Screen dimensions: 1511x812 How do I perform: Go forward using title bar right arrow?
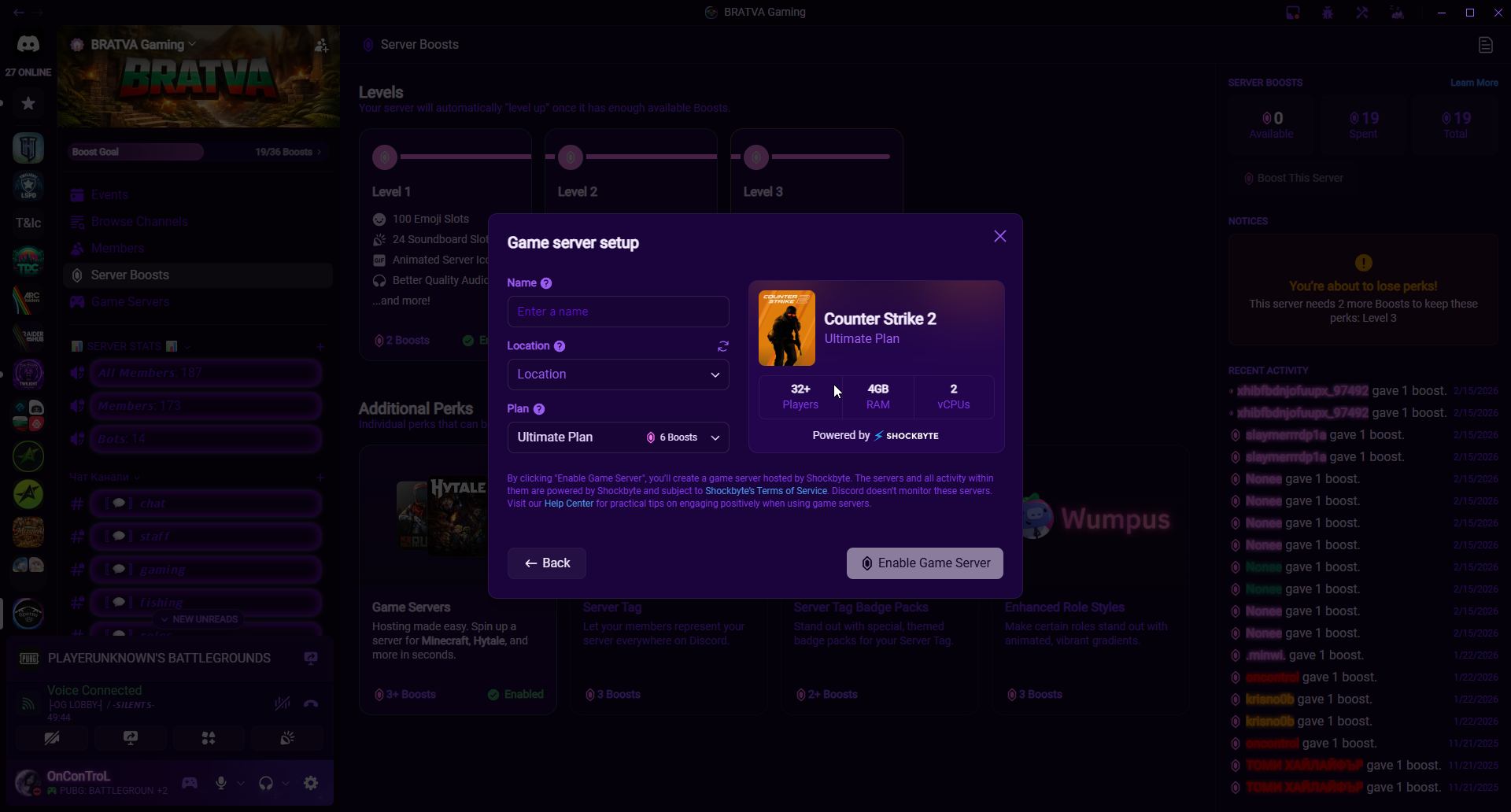click(39, 13)
